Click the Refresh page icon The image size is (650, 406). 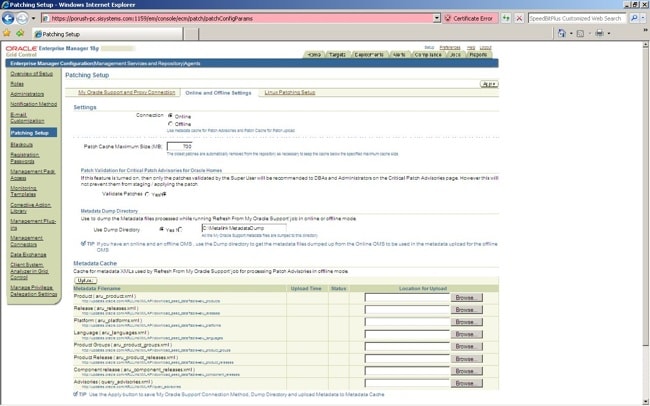click(x=506, y=18)
